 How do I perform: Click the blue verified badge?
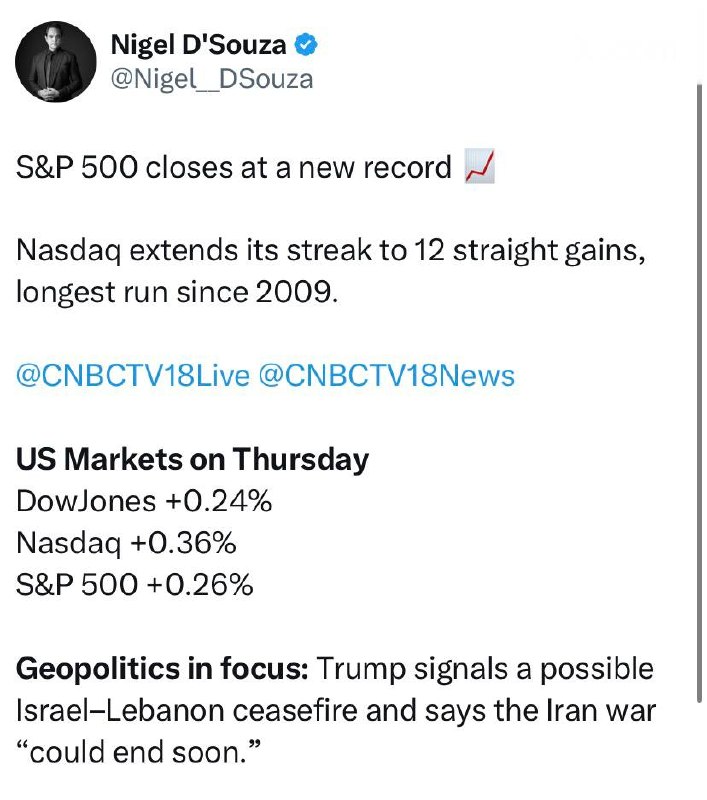[309, 45]
